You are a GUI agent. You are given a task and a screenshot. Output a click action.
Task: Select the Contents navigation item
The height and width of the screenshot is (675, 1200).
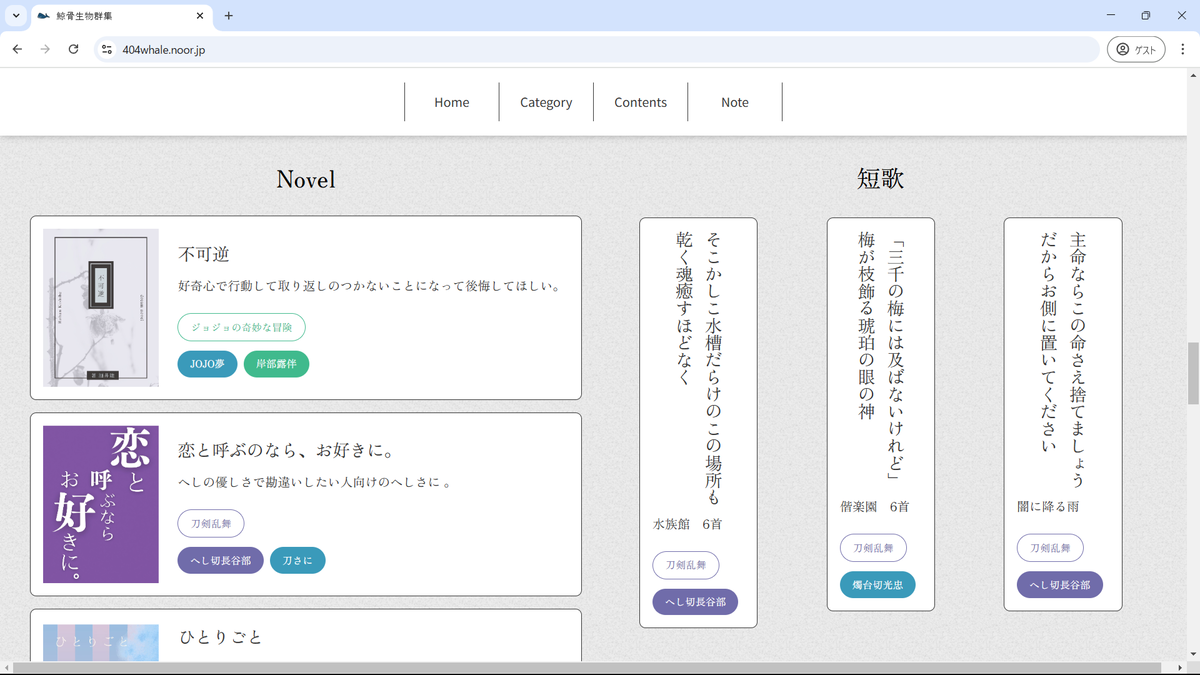(640, 102)
